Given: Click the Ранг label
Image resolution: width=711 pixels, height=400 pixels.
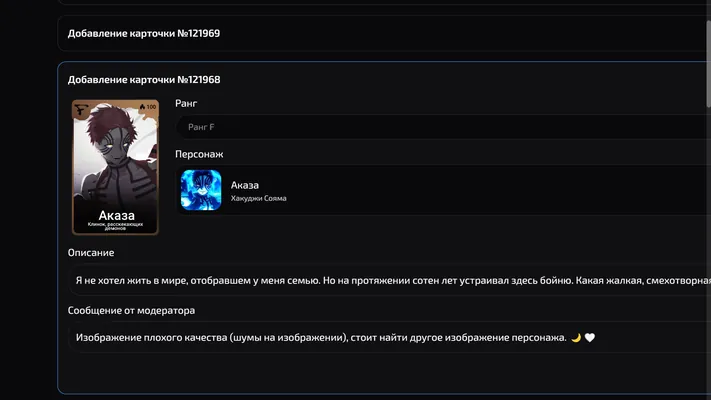Looking at the screenshot, I should click(x=186, y=103).
